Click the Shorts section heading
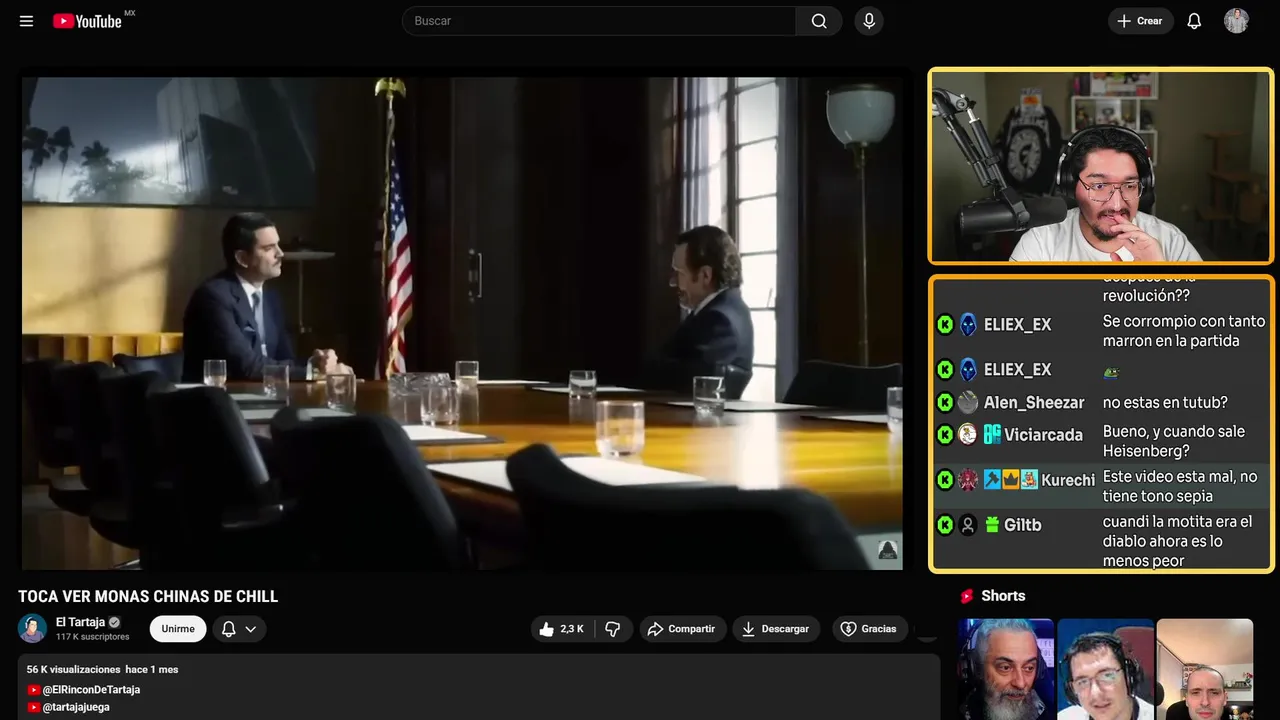The image size is (1280, 720). [x=1003, y=596]
